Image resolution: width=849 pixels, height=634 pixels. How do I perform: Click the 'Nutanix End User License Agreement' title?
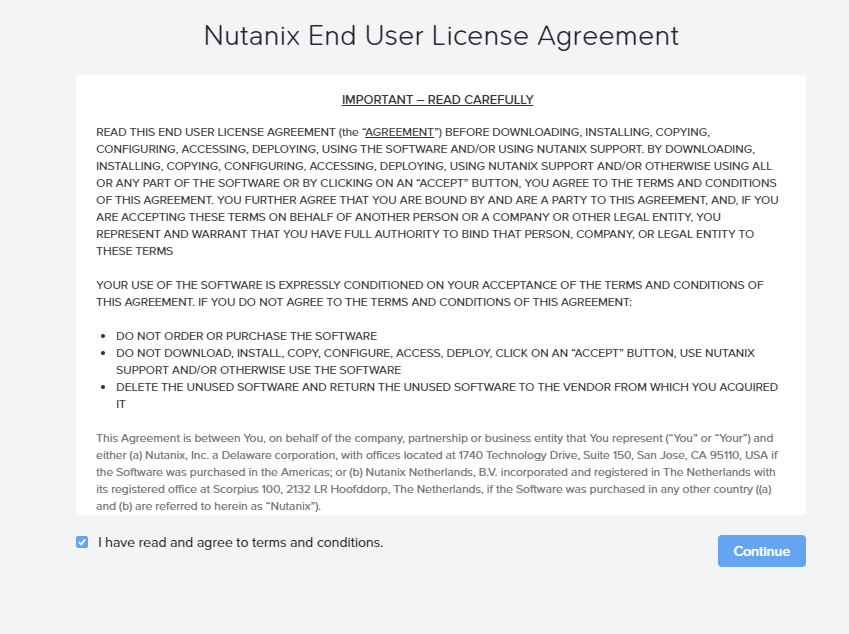point(441,36)
